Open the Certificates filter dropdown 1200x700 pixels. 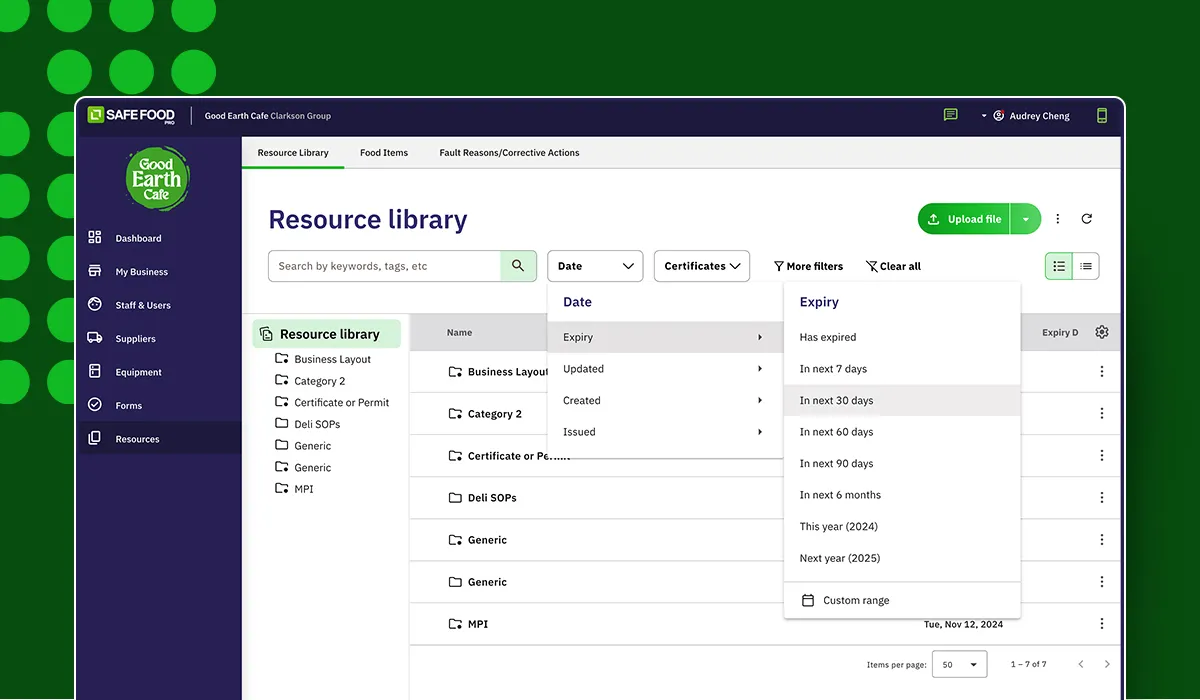tap(702, 266)
